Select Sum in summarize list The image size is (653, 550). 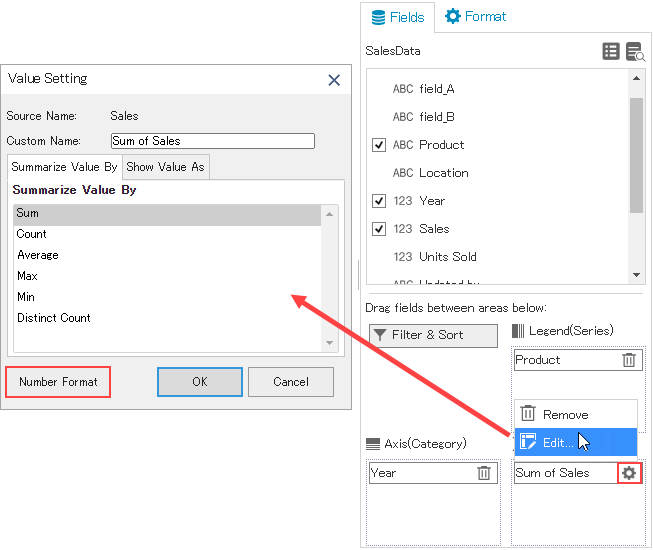click(x=167, y=213)
